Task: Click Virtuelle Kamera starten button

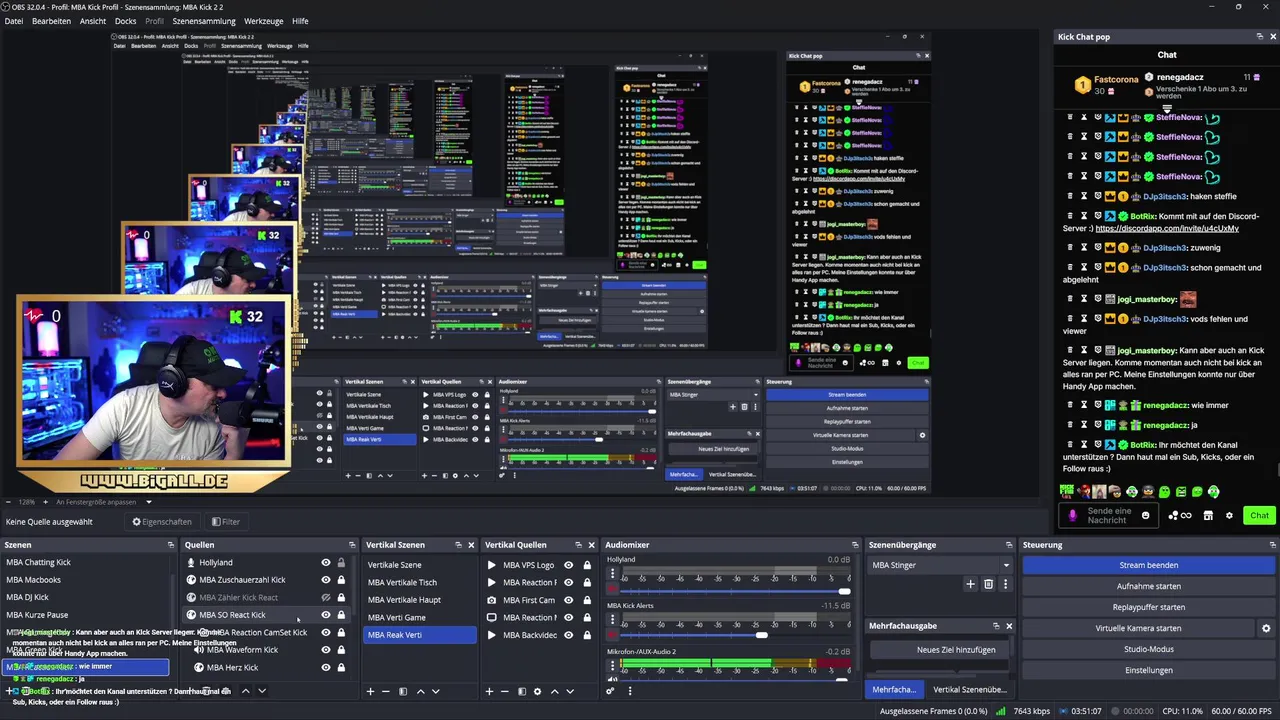Action: coord(1138,628)
